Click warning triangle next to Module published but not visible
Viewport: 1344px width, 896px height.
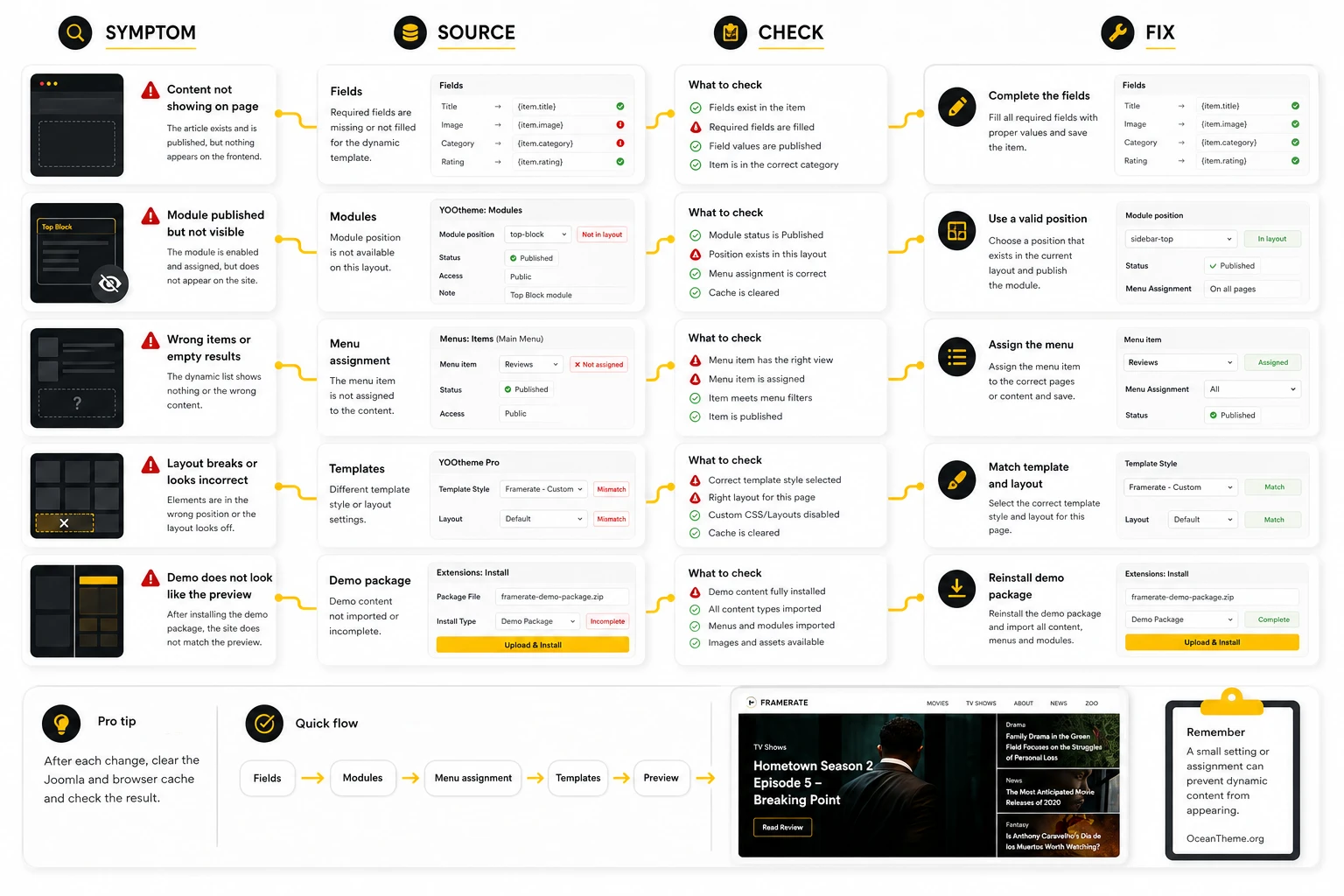(150, 216)
